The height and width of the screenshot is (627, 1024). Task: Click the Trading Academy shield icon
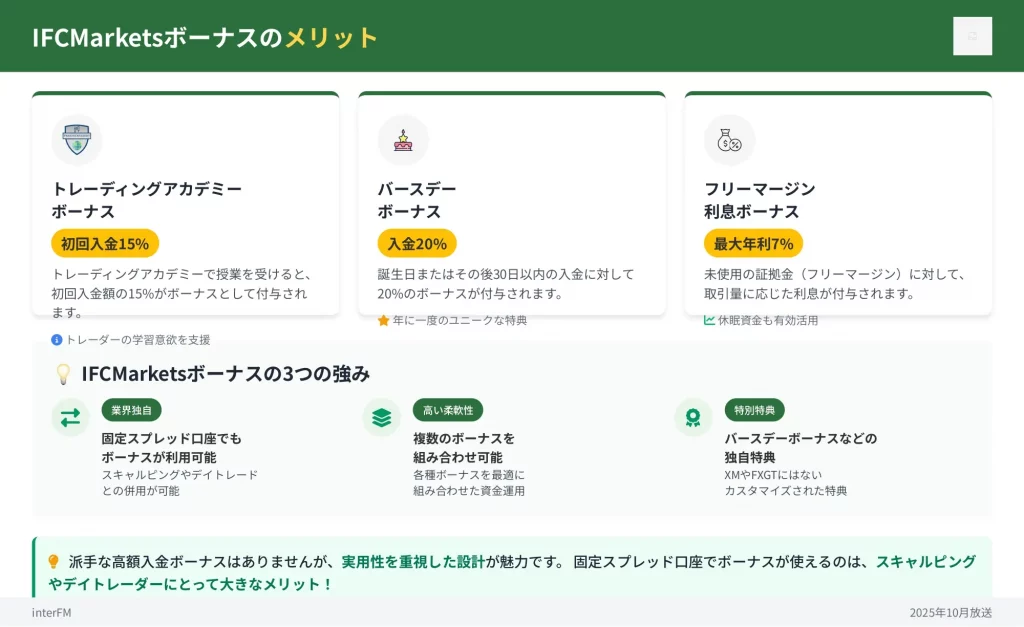(x=77, y=140)
